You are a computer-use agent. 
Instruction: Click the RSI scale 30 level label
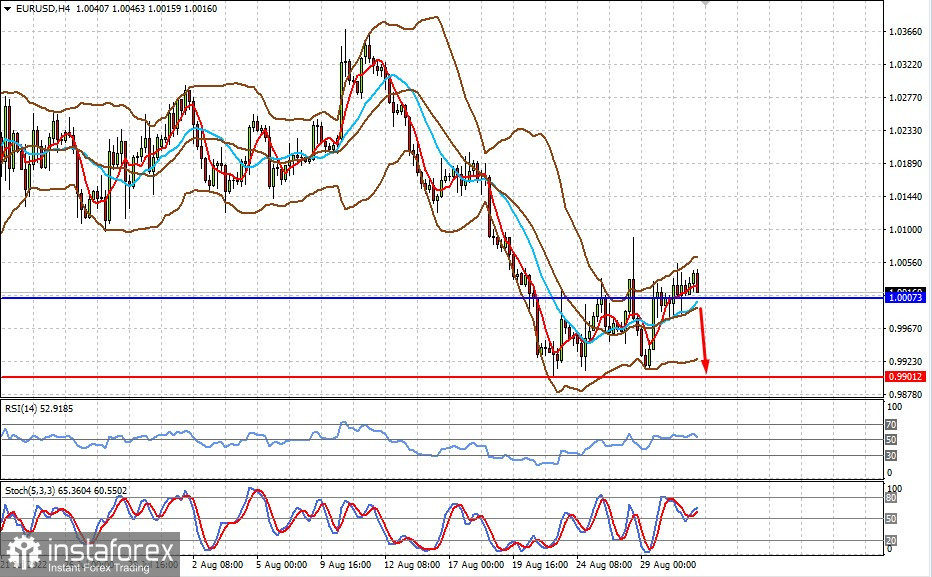891,456
